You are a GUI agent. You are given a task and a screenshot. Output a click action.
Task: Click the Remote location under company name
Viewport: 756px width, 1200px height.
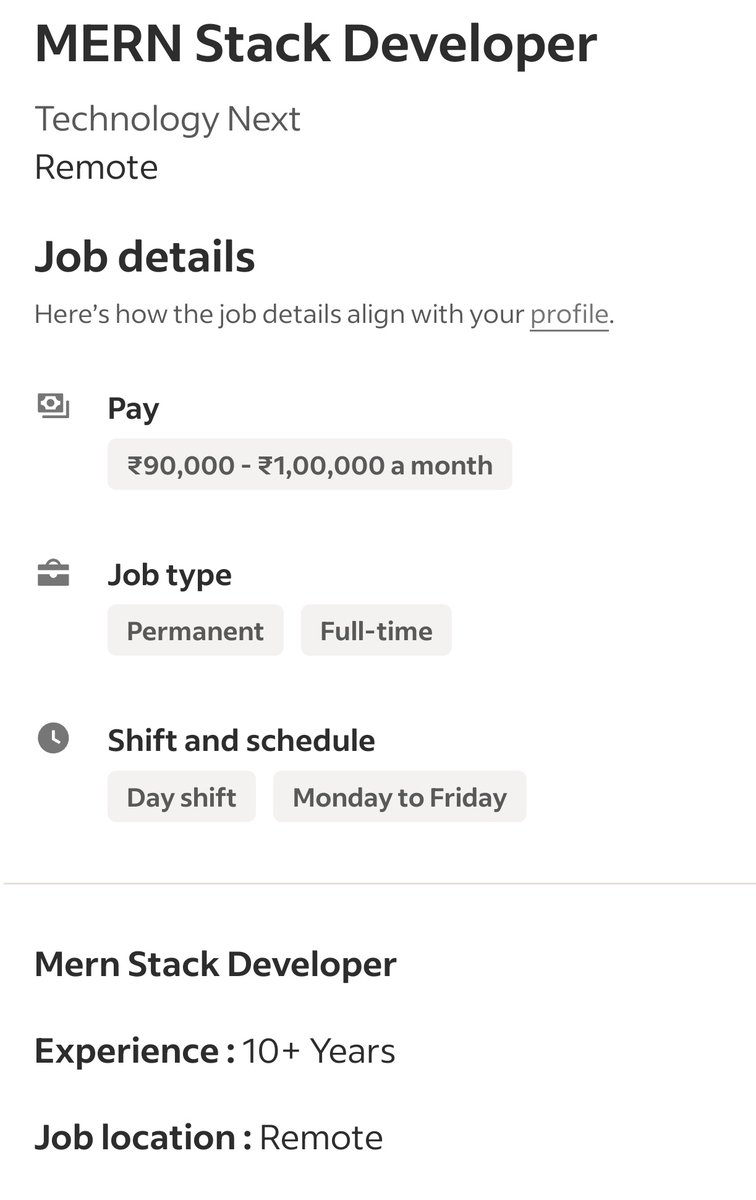(96, 167)
